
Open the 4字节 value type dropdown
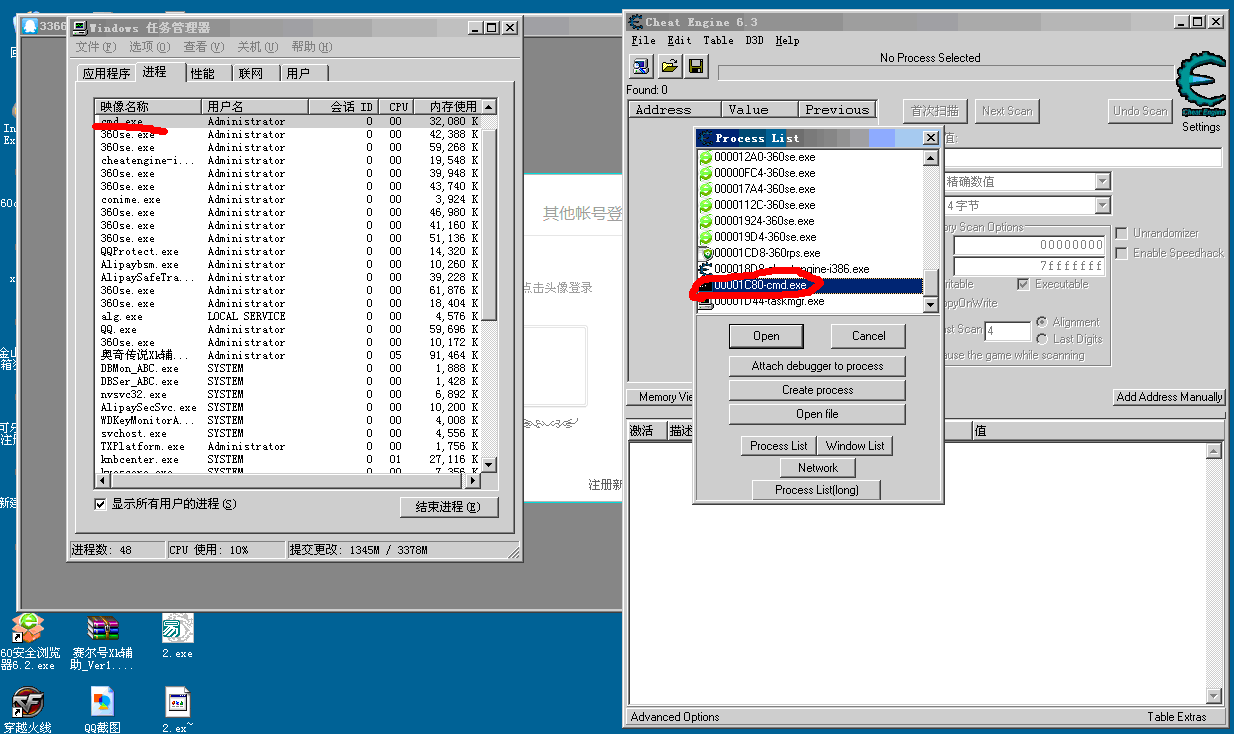1102,205
